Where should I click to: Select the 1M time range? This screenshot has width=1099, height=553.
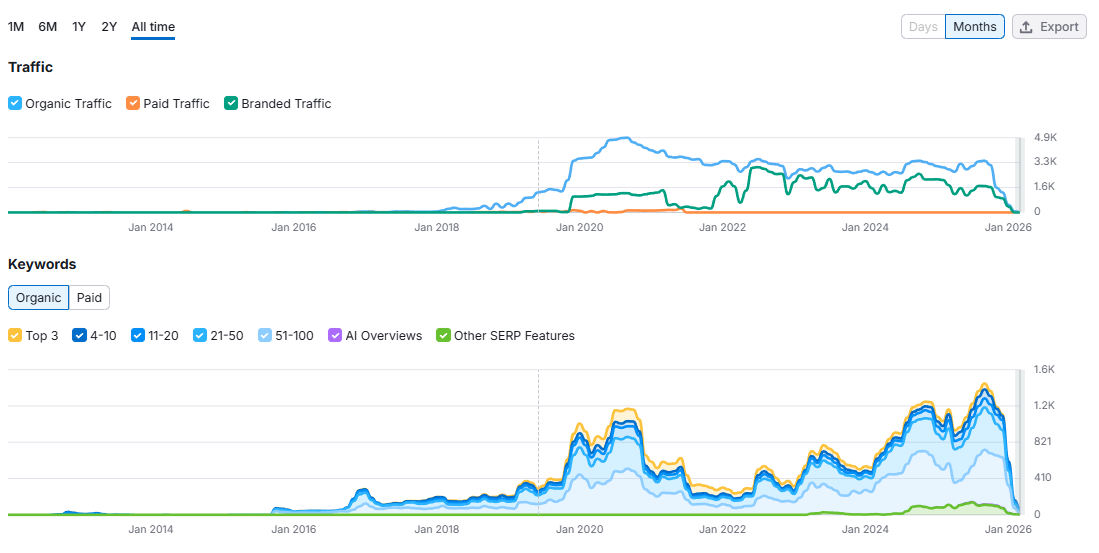pos(15,27)
